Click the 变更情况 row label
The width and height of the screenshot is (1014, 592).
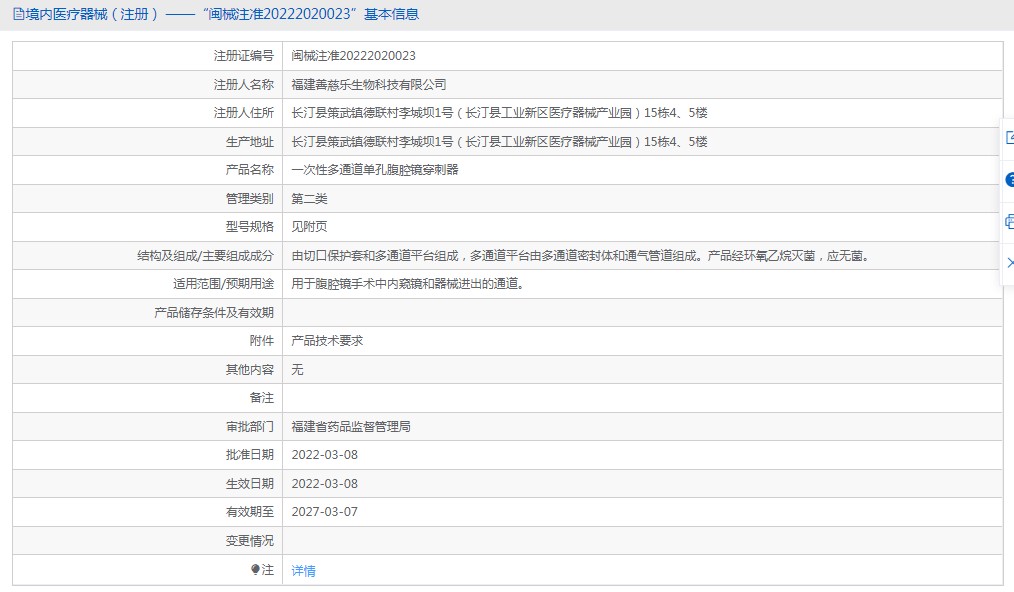(250, 540)
